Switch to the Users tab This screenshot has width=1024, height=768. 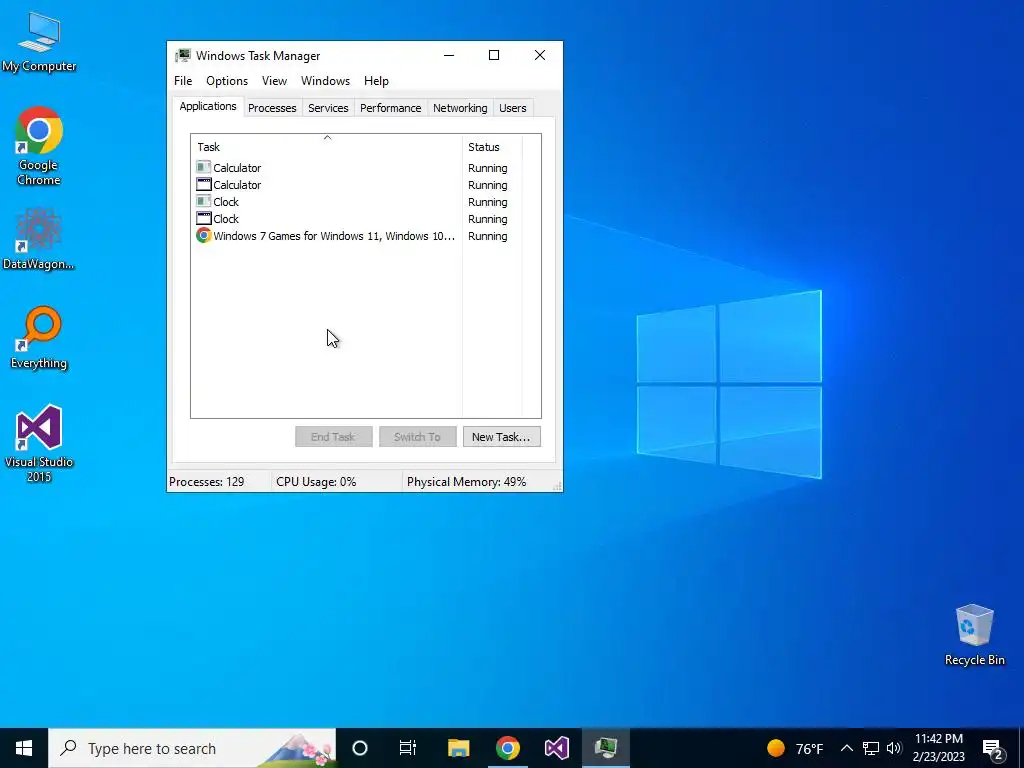tap(513, 108)
